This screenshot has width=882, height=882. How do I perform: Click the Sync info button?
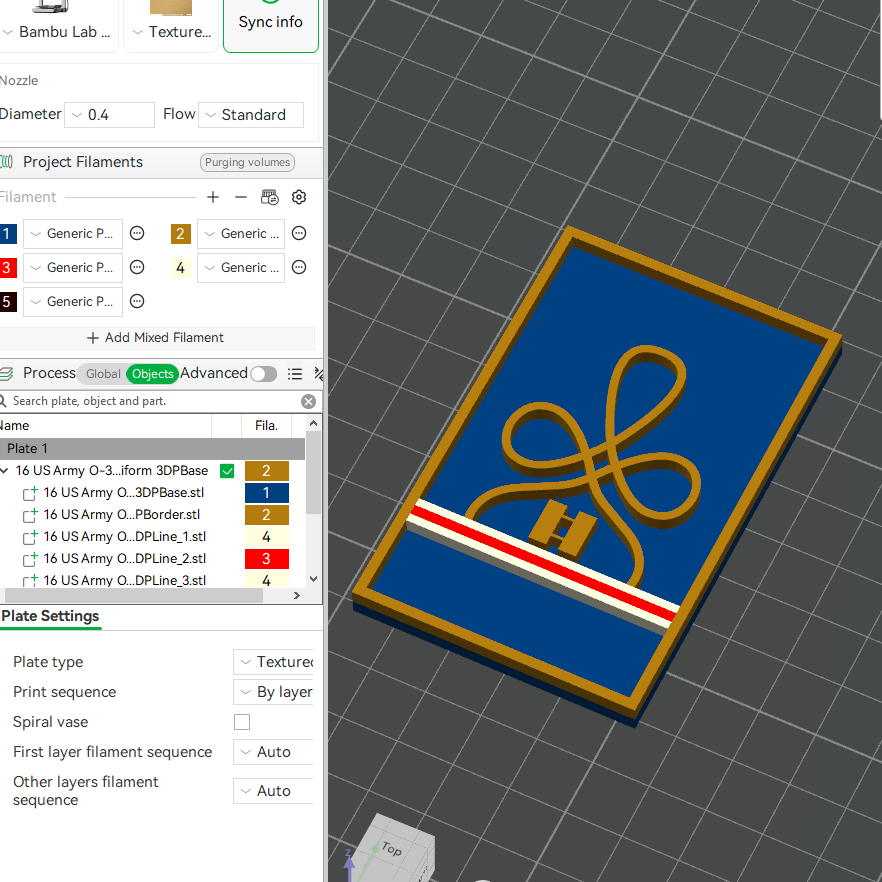(x=271, y=24)
